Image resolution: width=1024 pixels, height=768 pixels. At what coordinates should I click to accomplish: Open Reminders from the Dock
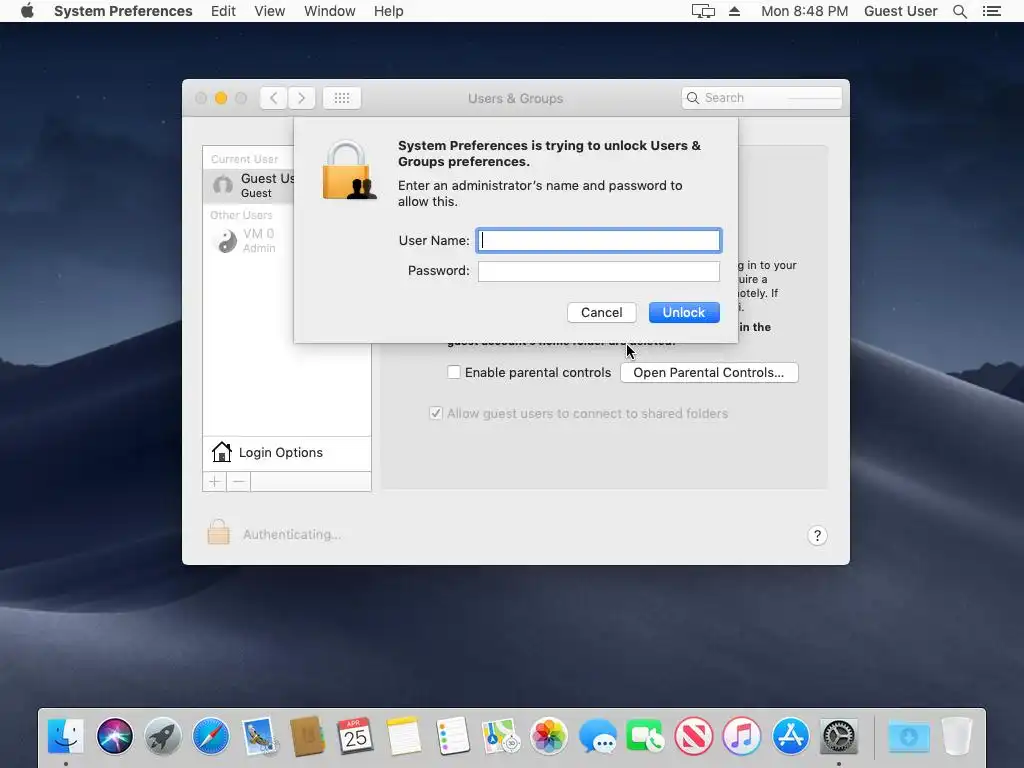coord(452,736)
